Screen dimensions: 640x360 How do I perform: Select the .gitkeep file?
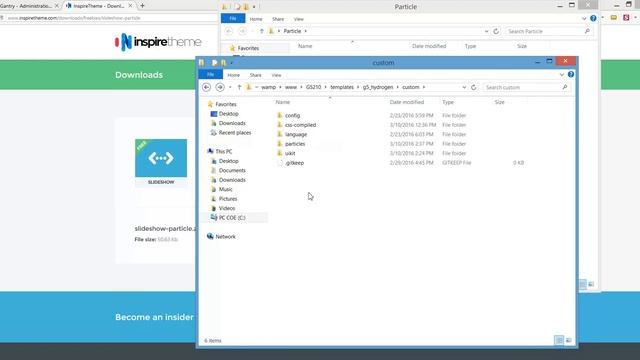[294, 162]
